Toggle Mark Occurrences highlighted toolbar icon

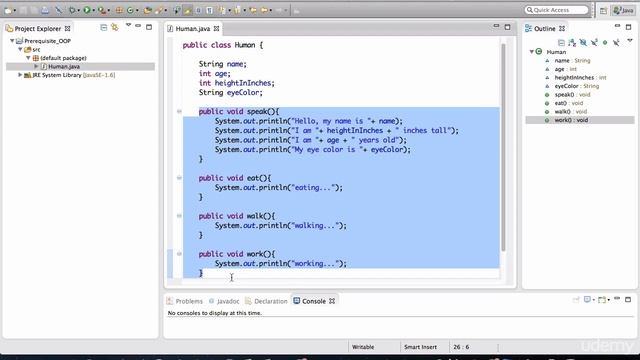187,10
